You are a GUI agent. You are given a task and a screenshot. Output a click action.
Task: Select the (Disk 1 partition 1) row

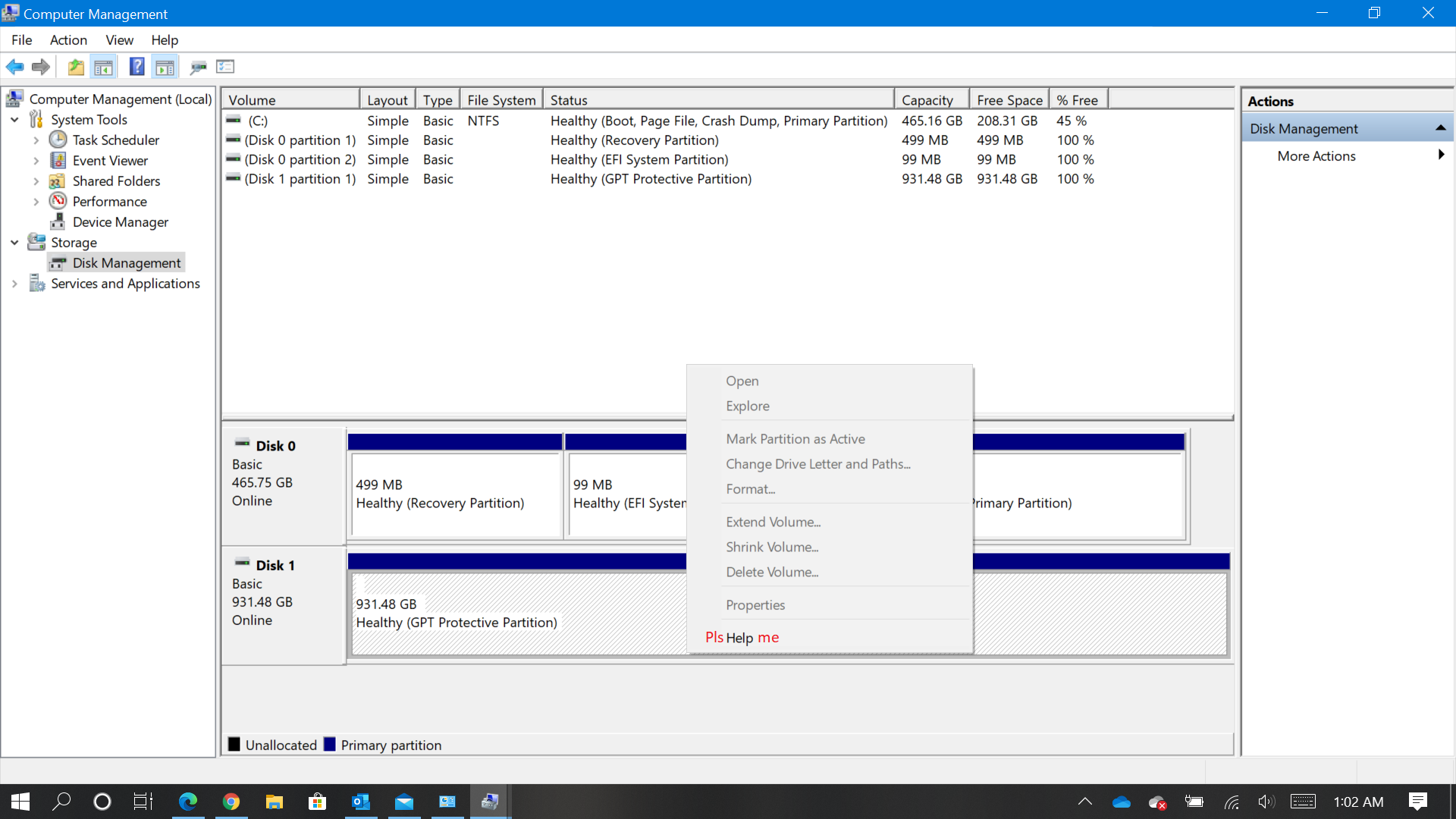[660, 178]
